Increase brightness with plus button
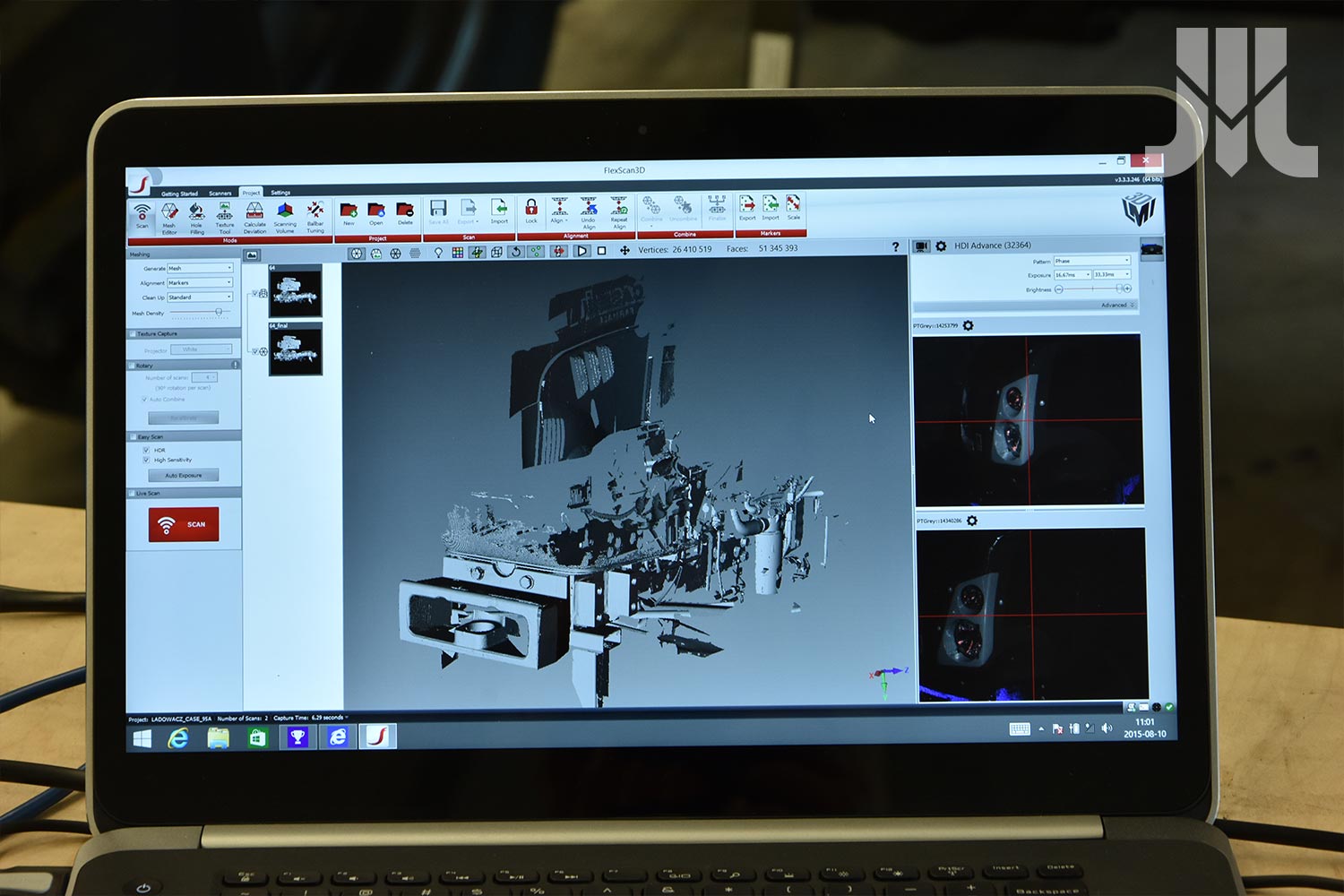Screen dimensions: 1344x896 coord(1127,289)
